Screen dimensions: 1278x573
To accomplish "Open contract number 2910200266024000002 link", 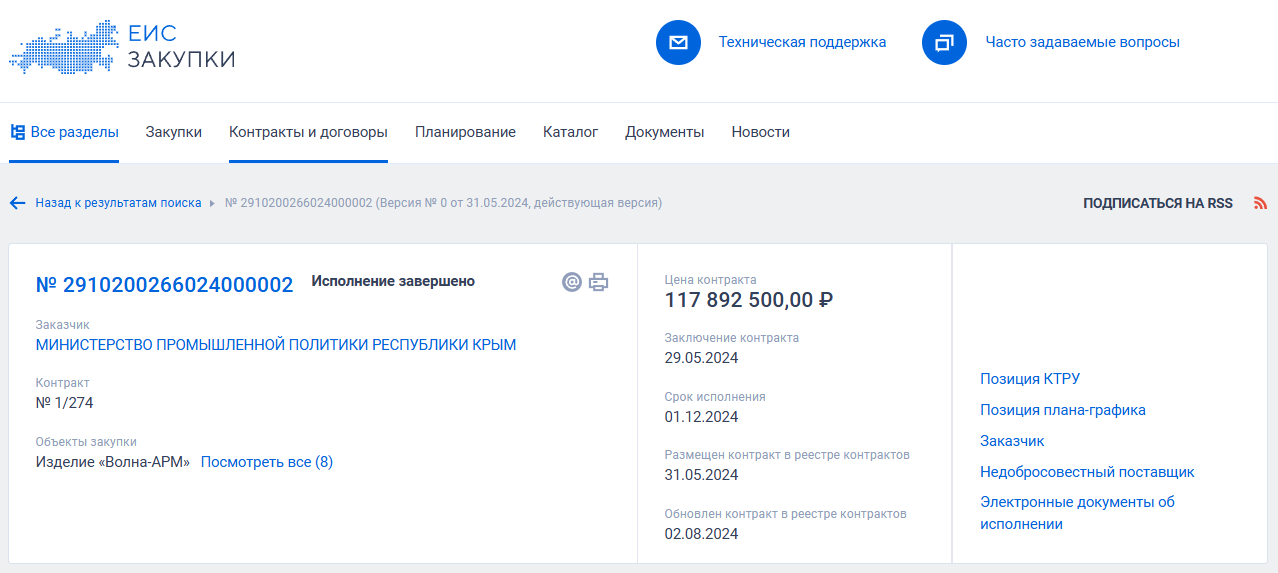I will tap(165, 285).
